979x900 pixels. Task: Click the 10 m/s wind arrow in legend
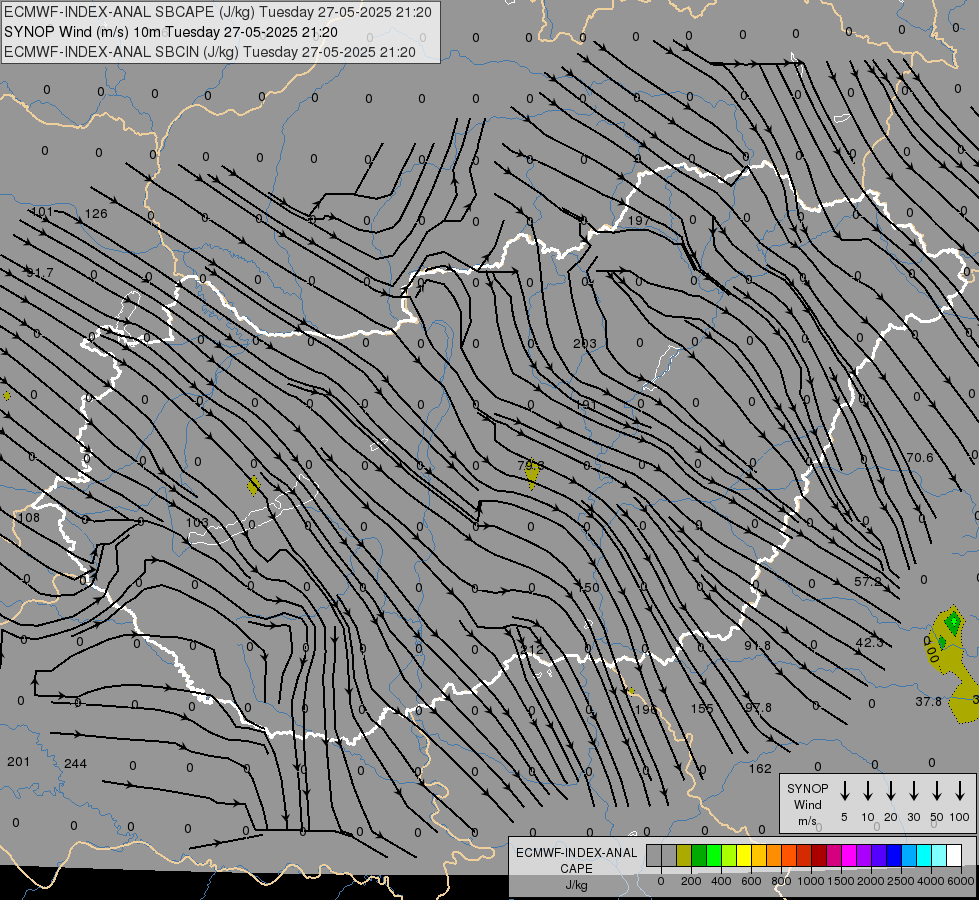point(868,790)
